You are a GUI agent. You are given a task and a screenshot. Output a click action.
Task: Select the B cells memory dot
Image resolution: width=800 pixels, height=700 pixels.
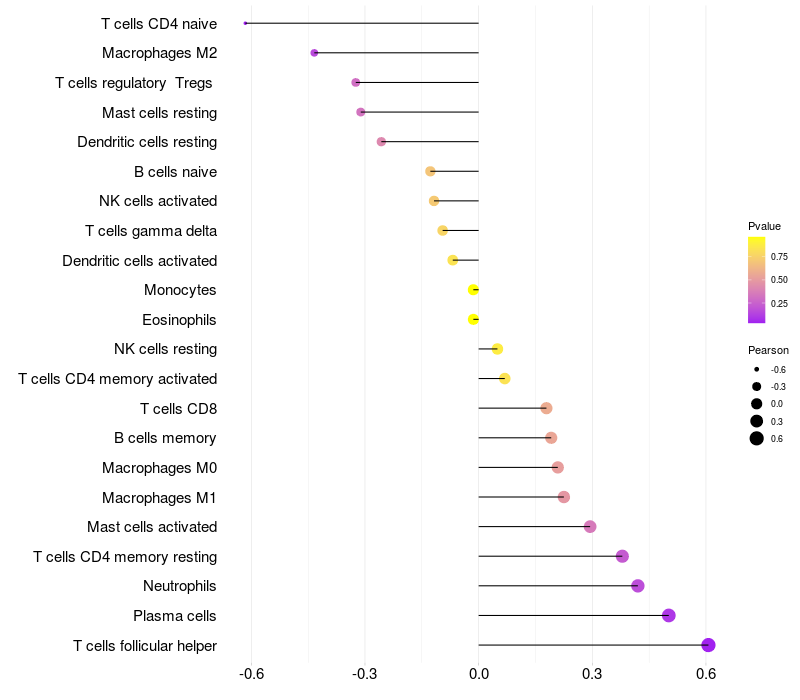pos(551,438)
